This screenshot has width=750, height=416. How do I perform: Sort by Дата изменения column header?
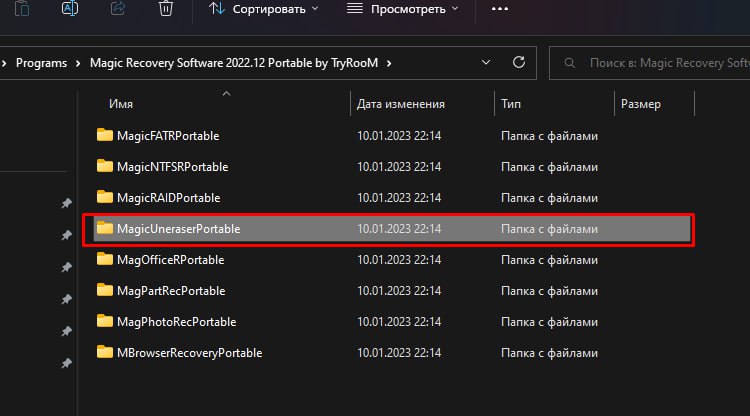tap(400, 104)
